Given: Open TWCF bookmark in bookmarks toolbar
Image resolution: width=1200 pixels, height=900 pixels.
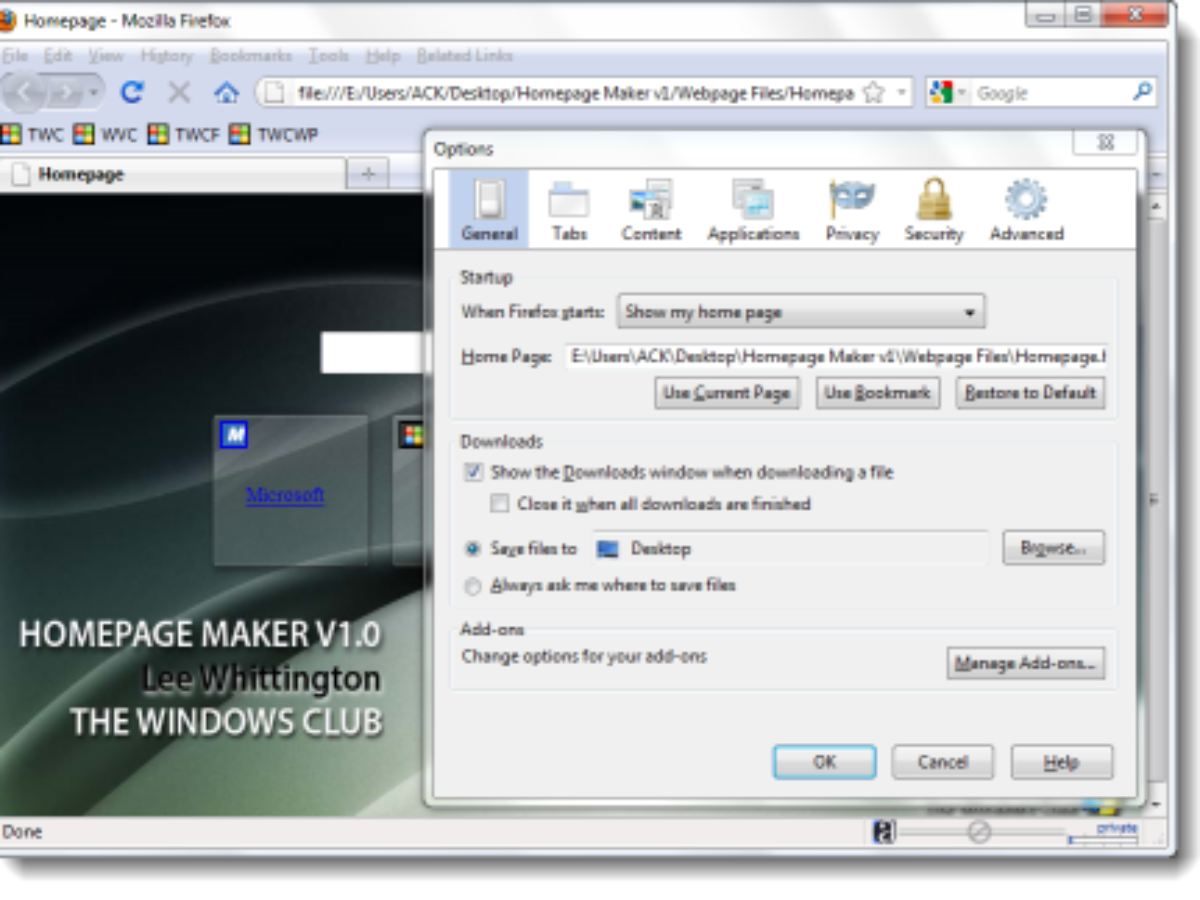Looking at the screenshot, I should click(184, 134).
